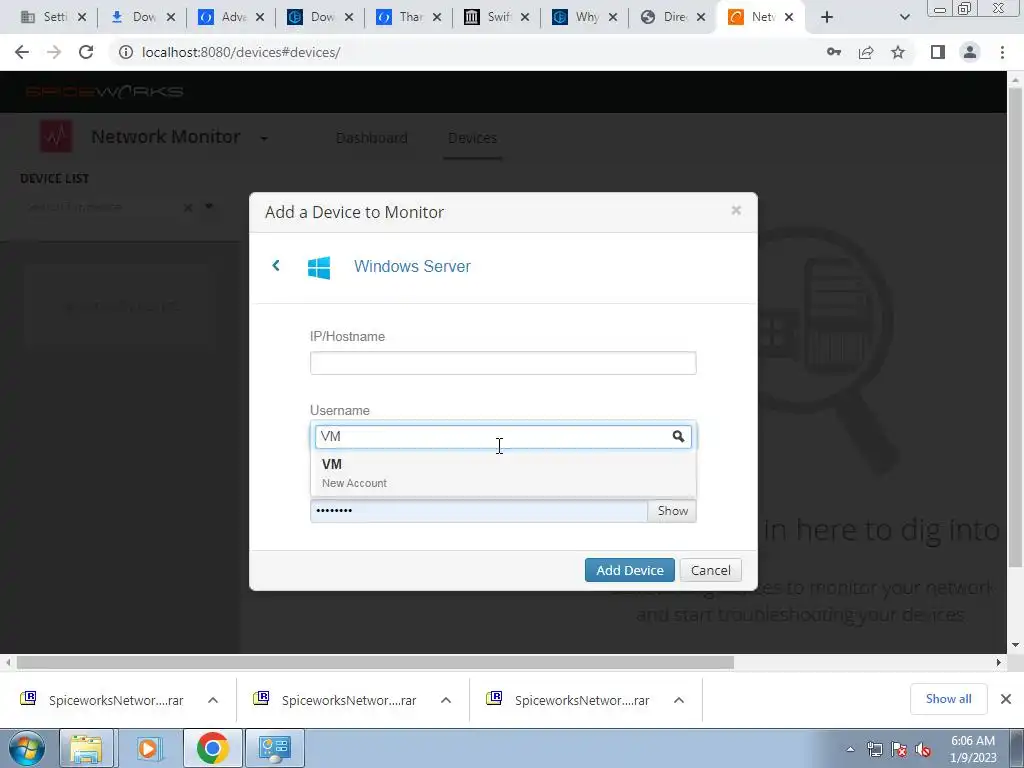Viewport: 1024px width, 768px height.
Task: Show hidden system tray icons
Action: pyautogui.click(x=850, y=749)
